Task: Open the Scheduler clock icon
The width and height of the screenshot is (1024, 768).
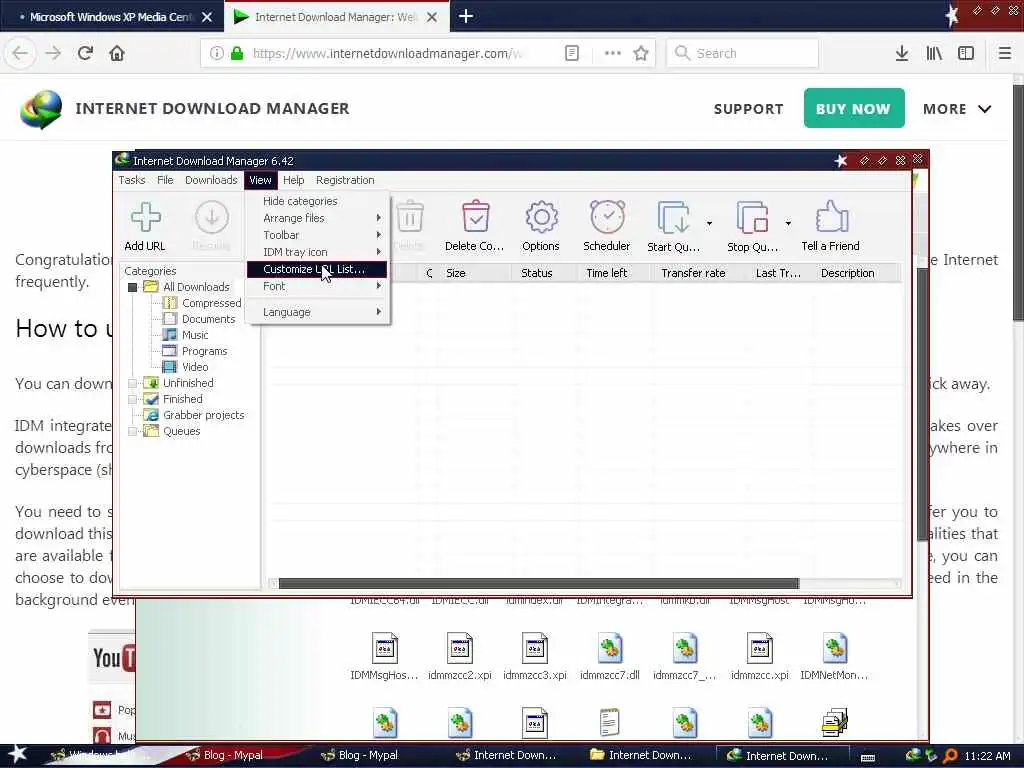Action: (x=607, y=216)
